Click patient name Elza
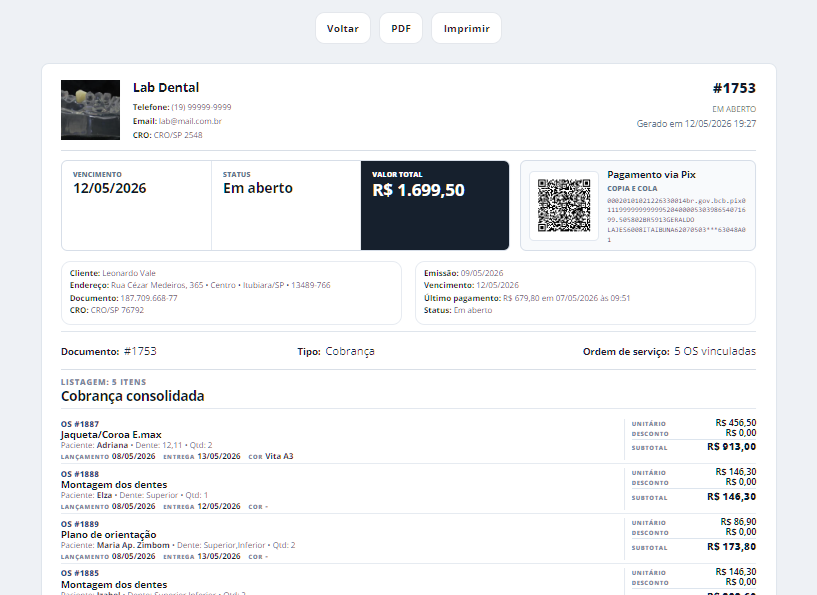This screenshot has height=595, width=817. (x=104, y=495)
